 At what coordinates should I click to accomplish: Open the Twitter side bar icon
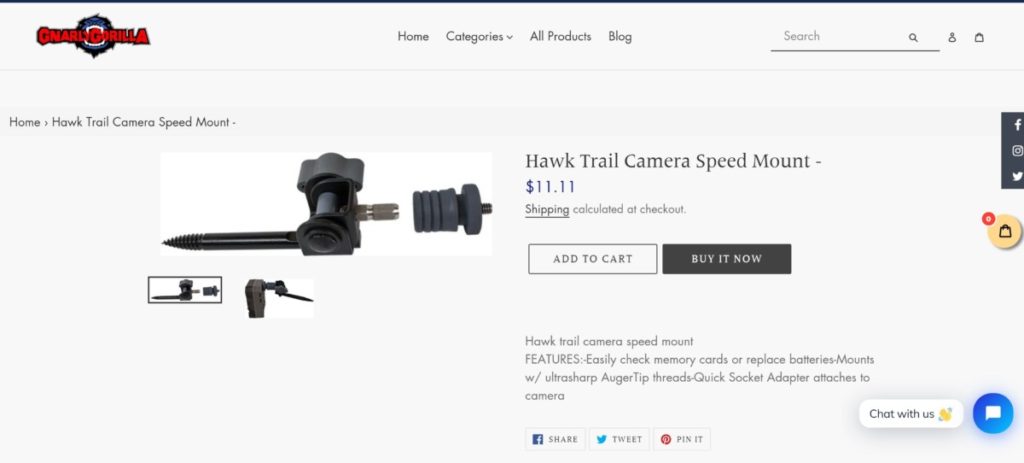pyautogui.click(x=1017, y=176)
